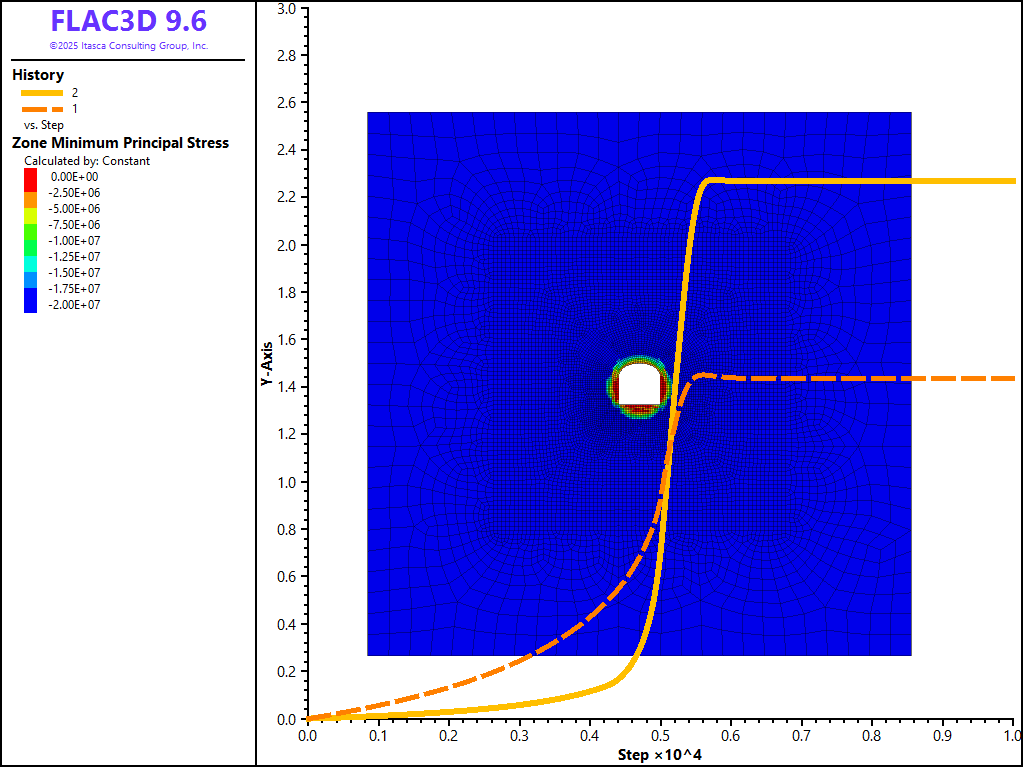The height and width of the screenshot is (768, 1024).
Task: Select the orange -2.50E+06 legend swatch
Action: (x=31, y=193)
